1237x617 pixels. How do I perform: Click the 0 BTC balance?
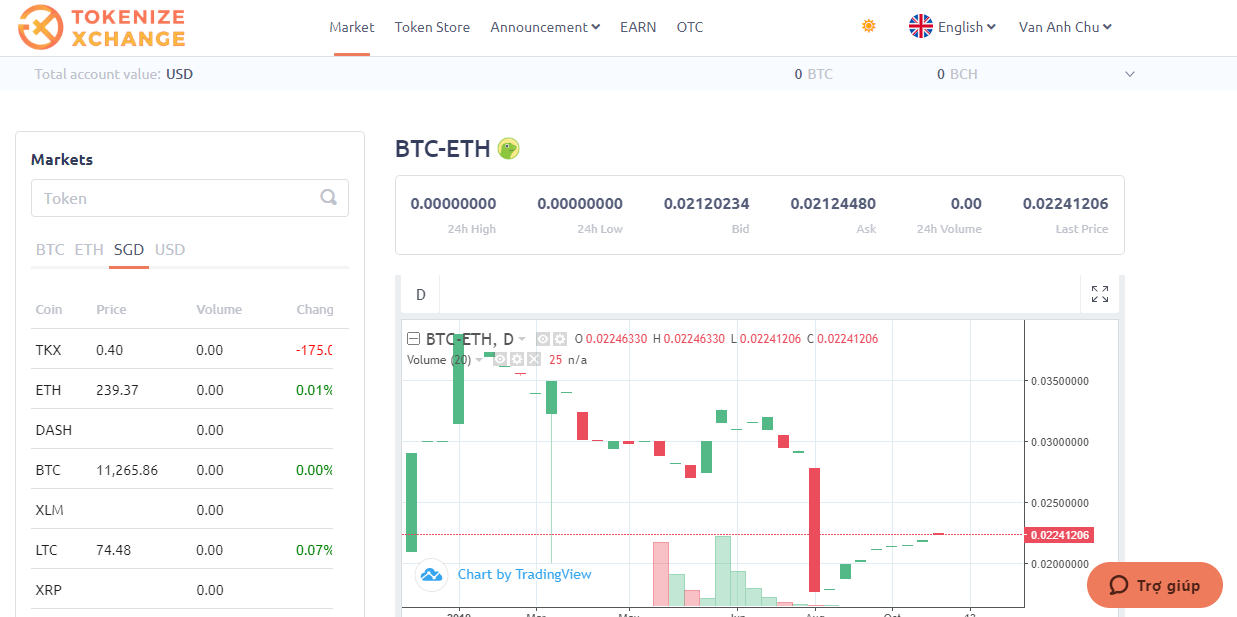(813, 74)
